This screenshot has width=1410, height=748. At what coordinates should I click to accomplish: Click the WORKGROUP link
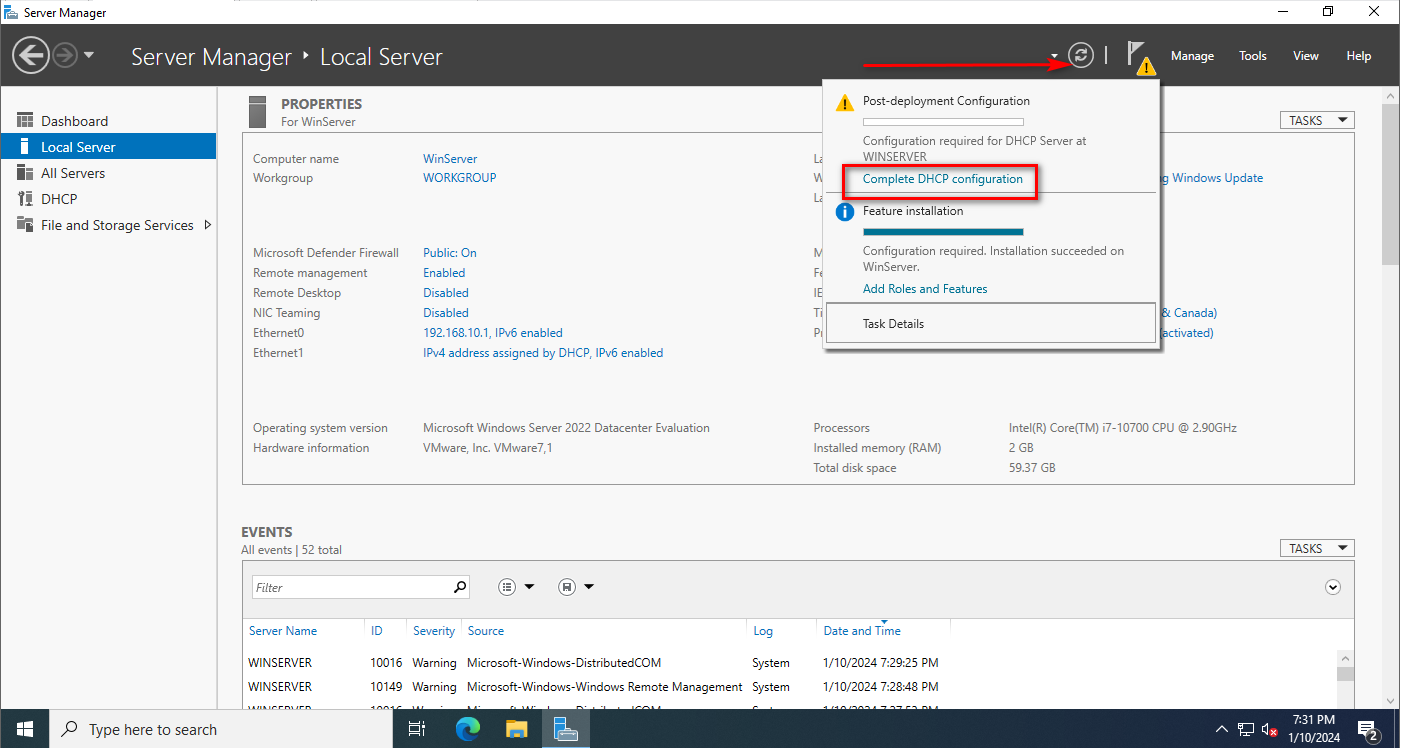(459, 178)
